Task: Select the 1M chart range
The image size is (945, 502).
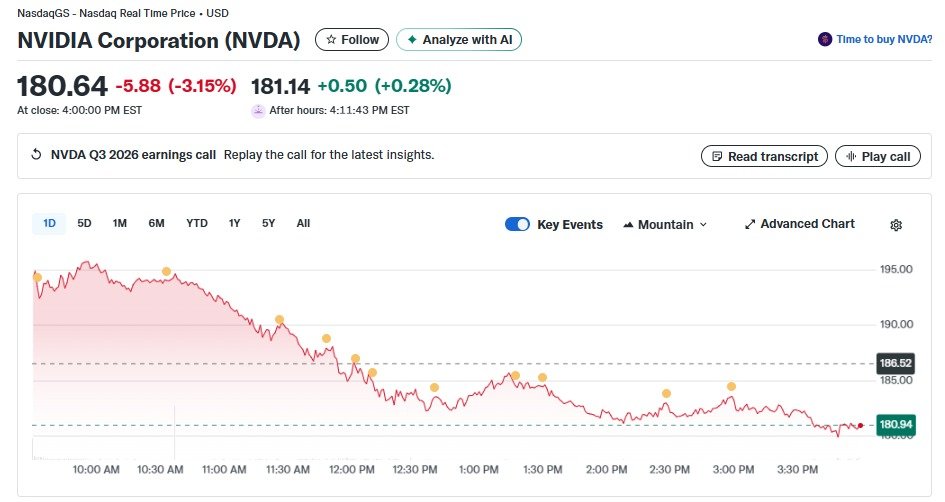Action: (120, 223)
